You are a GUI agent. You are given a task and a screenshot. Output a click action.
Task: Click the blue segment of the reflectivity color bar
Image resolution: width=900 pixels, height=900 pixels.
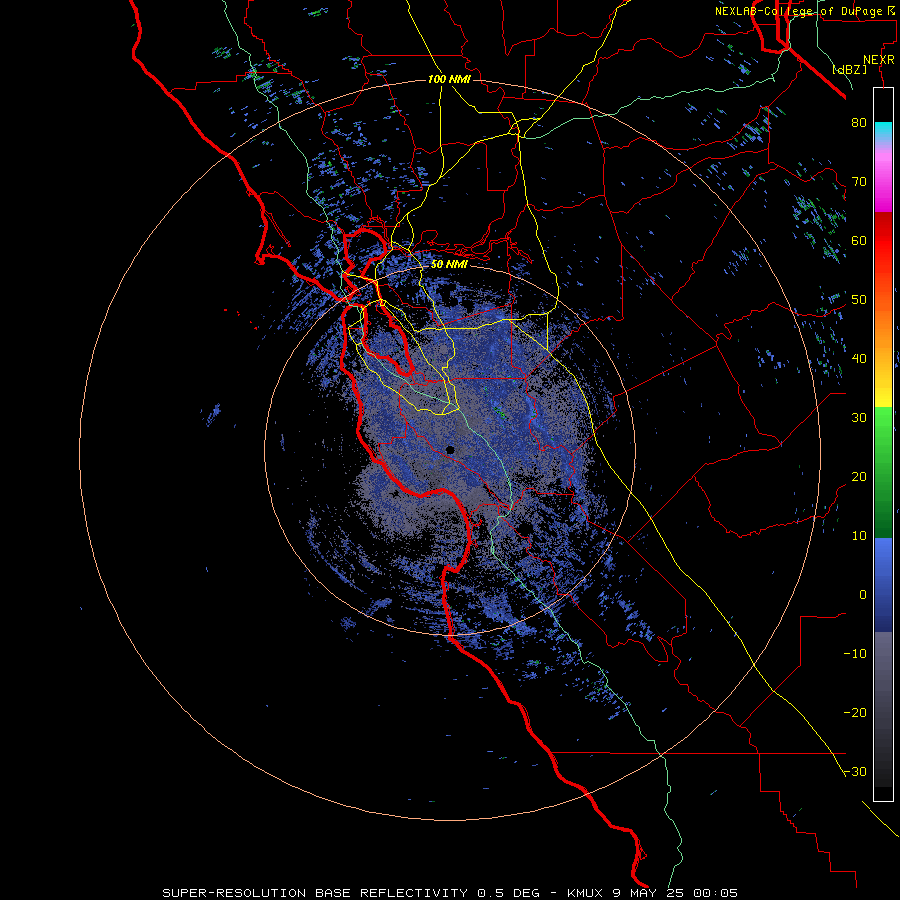point(883,585)
